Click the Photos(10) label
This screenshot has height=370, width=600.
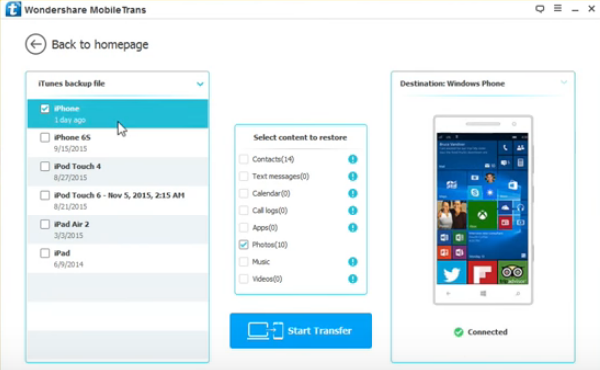270,245
